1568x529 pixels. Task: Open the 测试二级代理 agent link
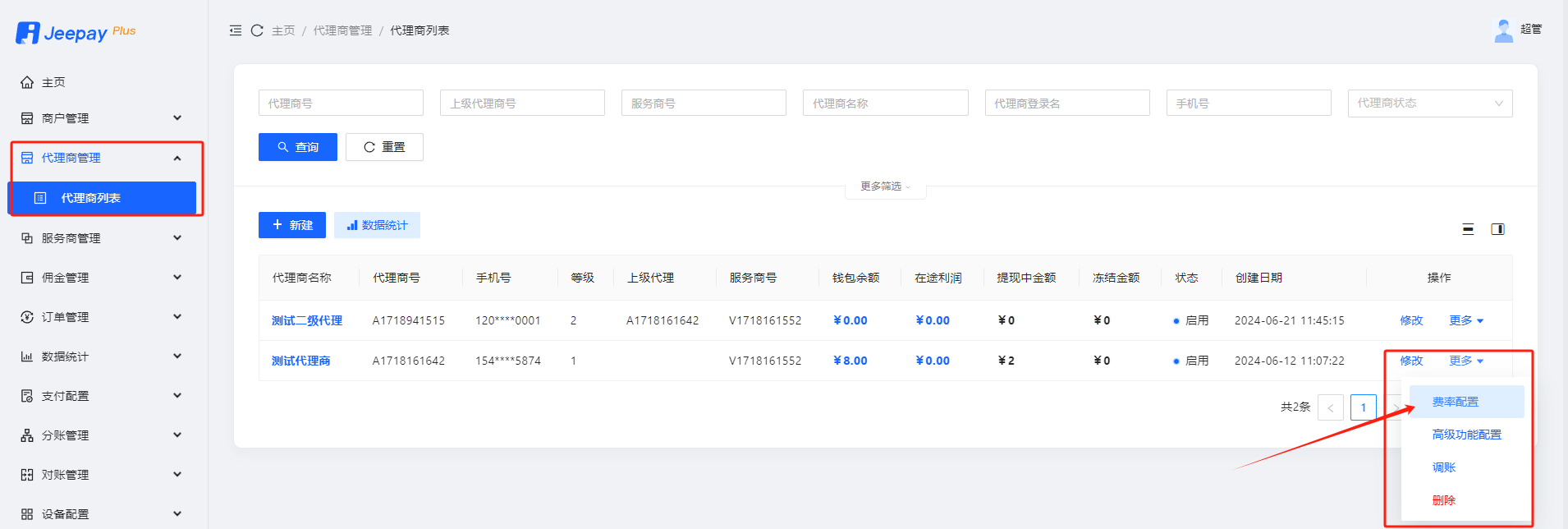coord(306,320)
